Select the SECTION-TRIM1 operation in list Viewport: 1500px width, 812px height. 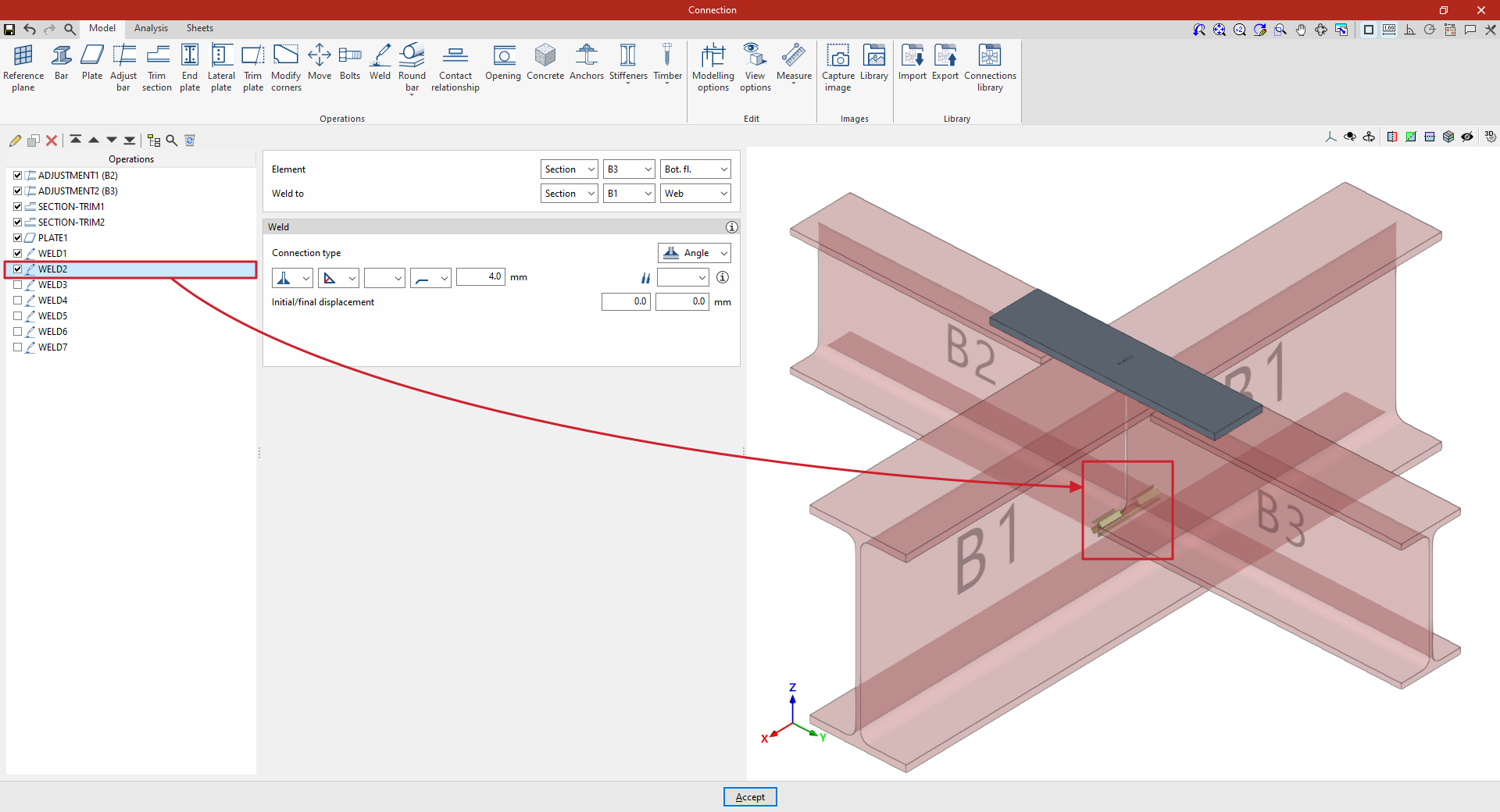point(71,207)
